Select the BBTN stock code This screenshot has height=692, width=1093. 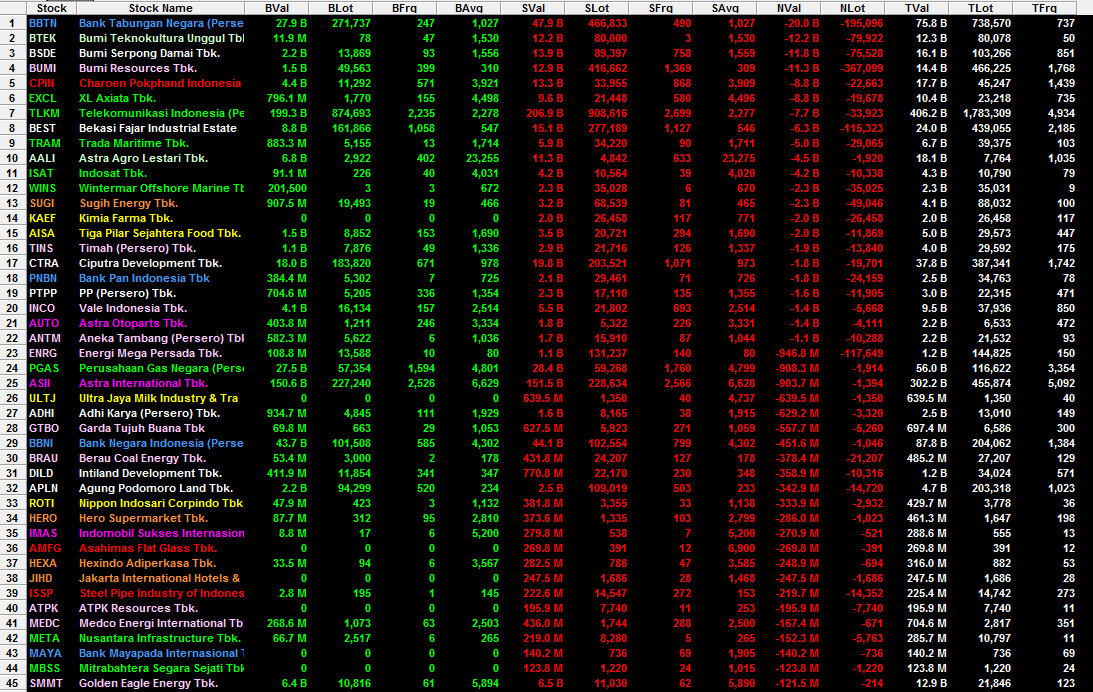point(43,23)
